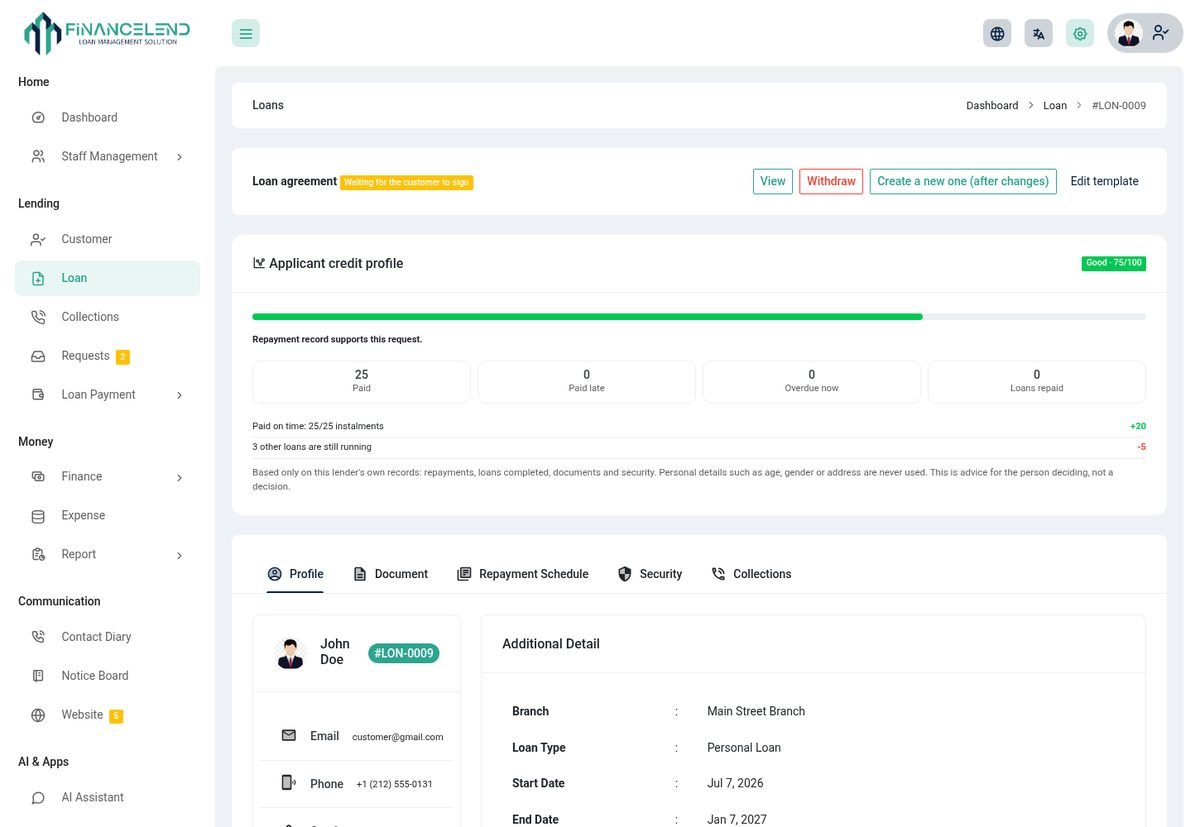The image size is (1200, 827).
Task: Click the Notice Board icon
Action: (38, 676)
